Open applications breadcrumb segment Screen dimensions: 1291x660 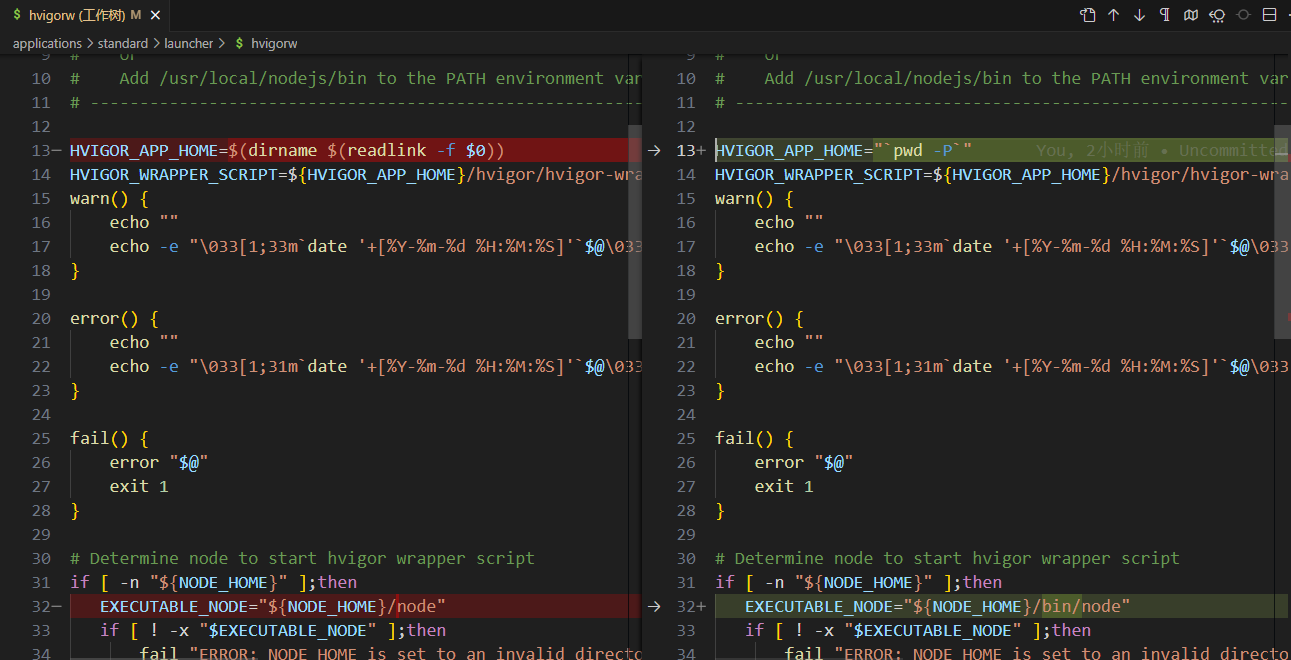47,43
